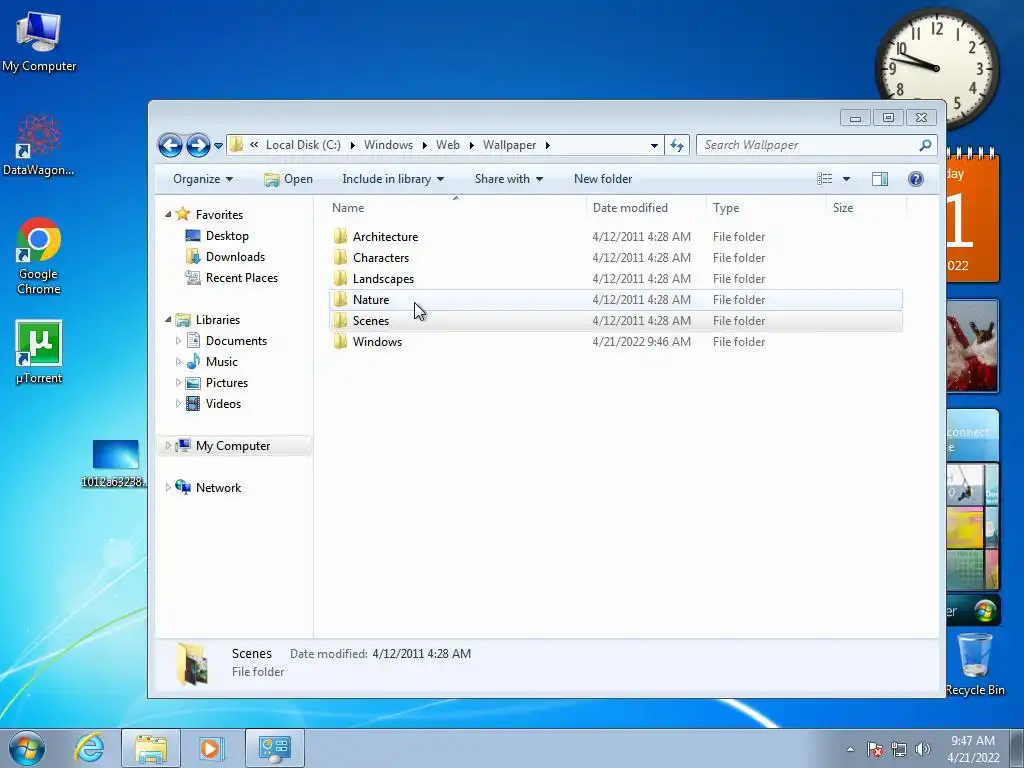Sort by the Size column header
Screen dimensions: 1024x768
pos(842,208)
